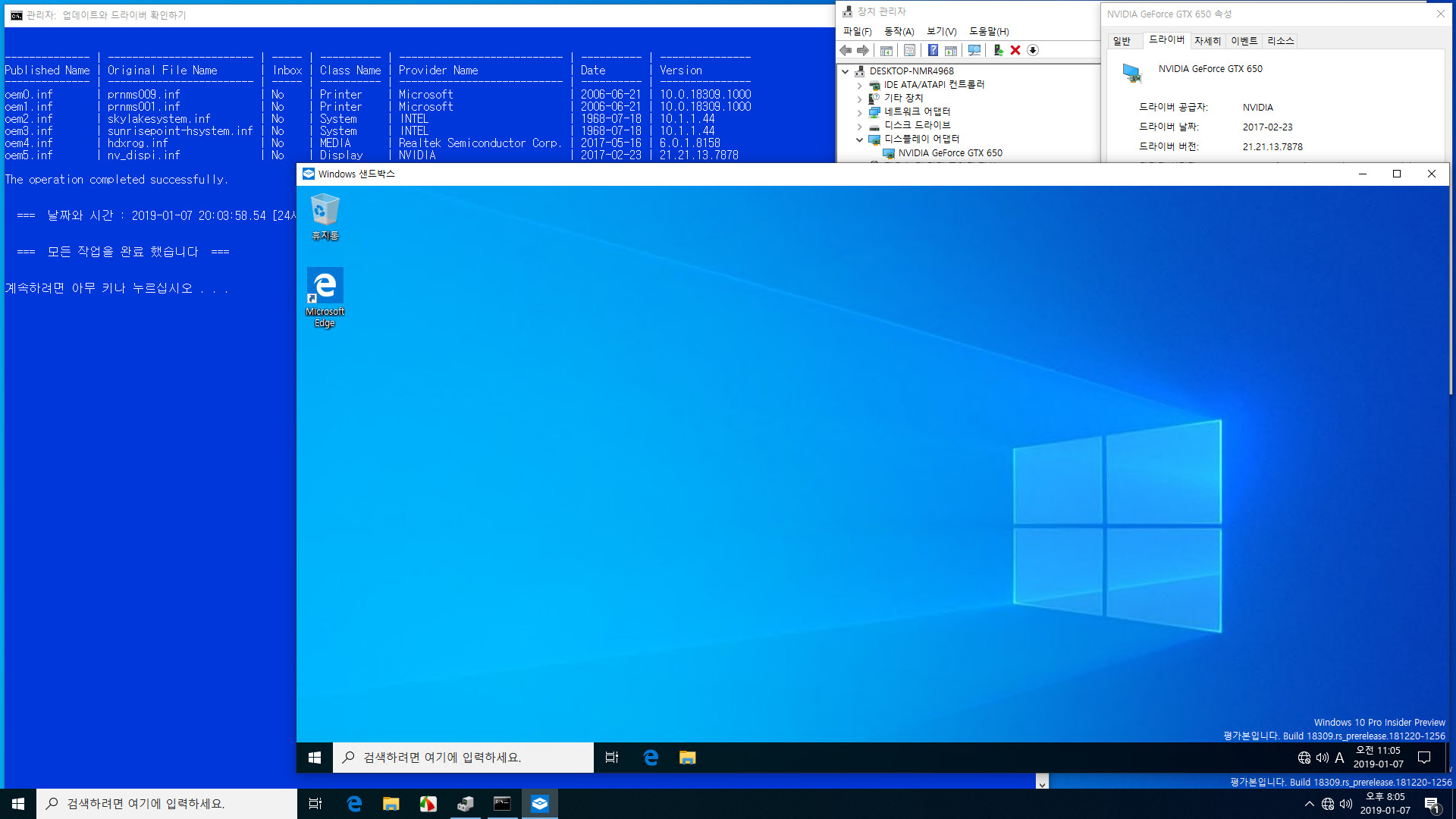Open the 동작(A) menu in Device Manager
The image size is (1456, 819).
[x=899, y=31]
